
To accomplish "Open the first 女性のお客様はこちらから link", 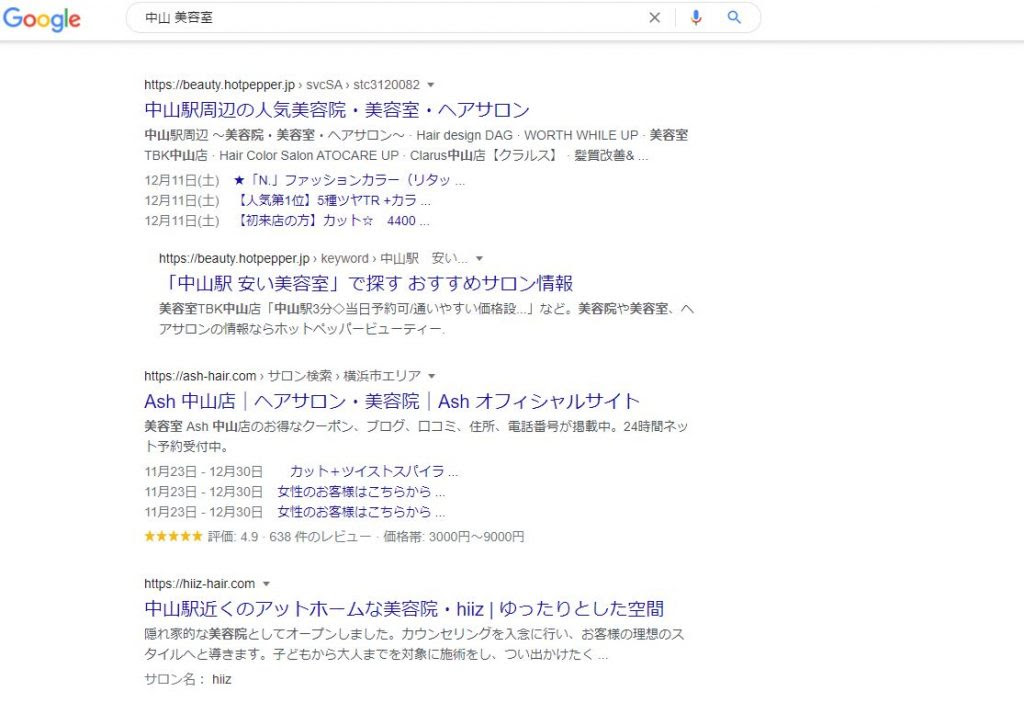I will click(361, 492).
